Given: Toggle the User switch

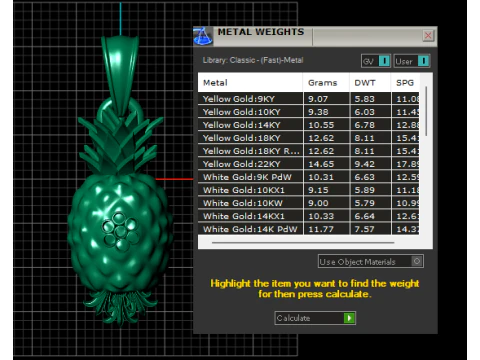Looking at the screenshot, I should [412, 61].
